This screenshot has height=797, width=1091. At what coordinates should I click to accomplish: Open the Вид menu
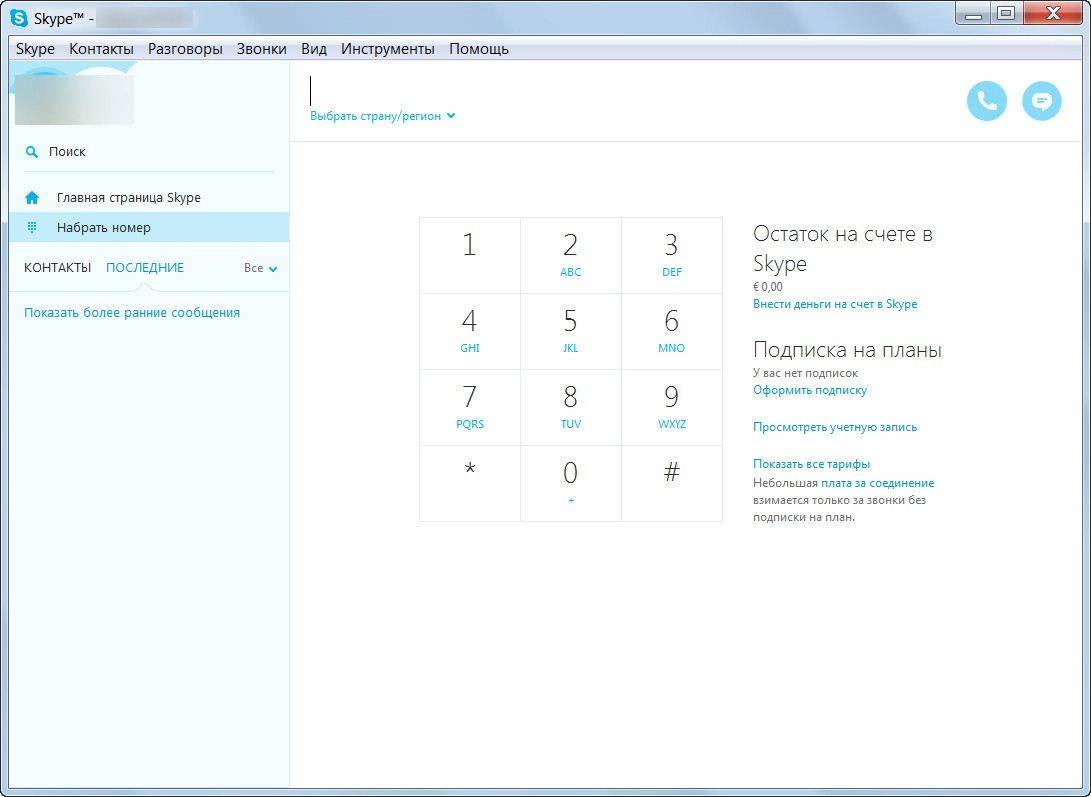click(x=314, y=49)
